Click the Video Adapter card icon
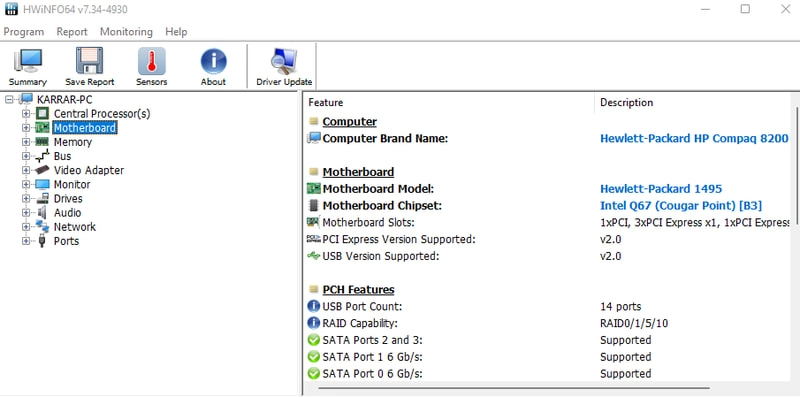This screenshot has width=800, height=397. tap(42, 170)
